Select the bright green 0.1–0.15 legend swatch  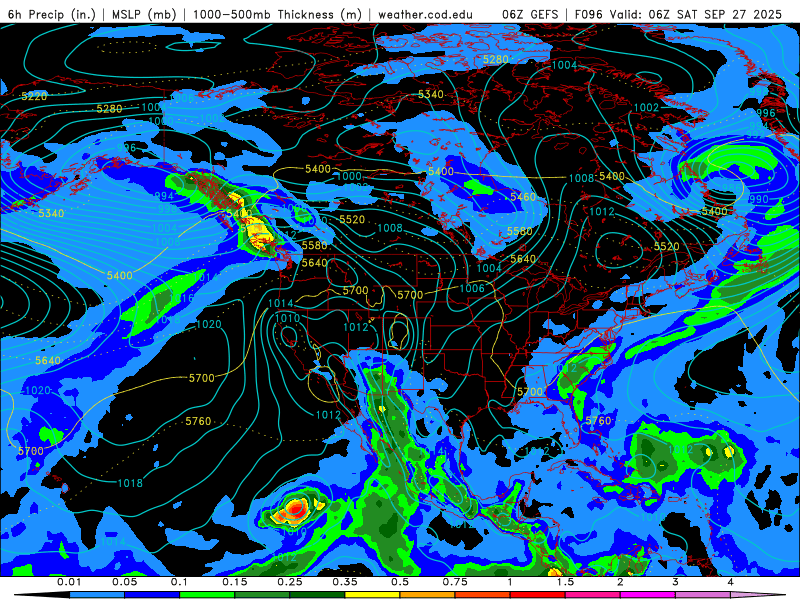click(207, 595)
